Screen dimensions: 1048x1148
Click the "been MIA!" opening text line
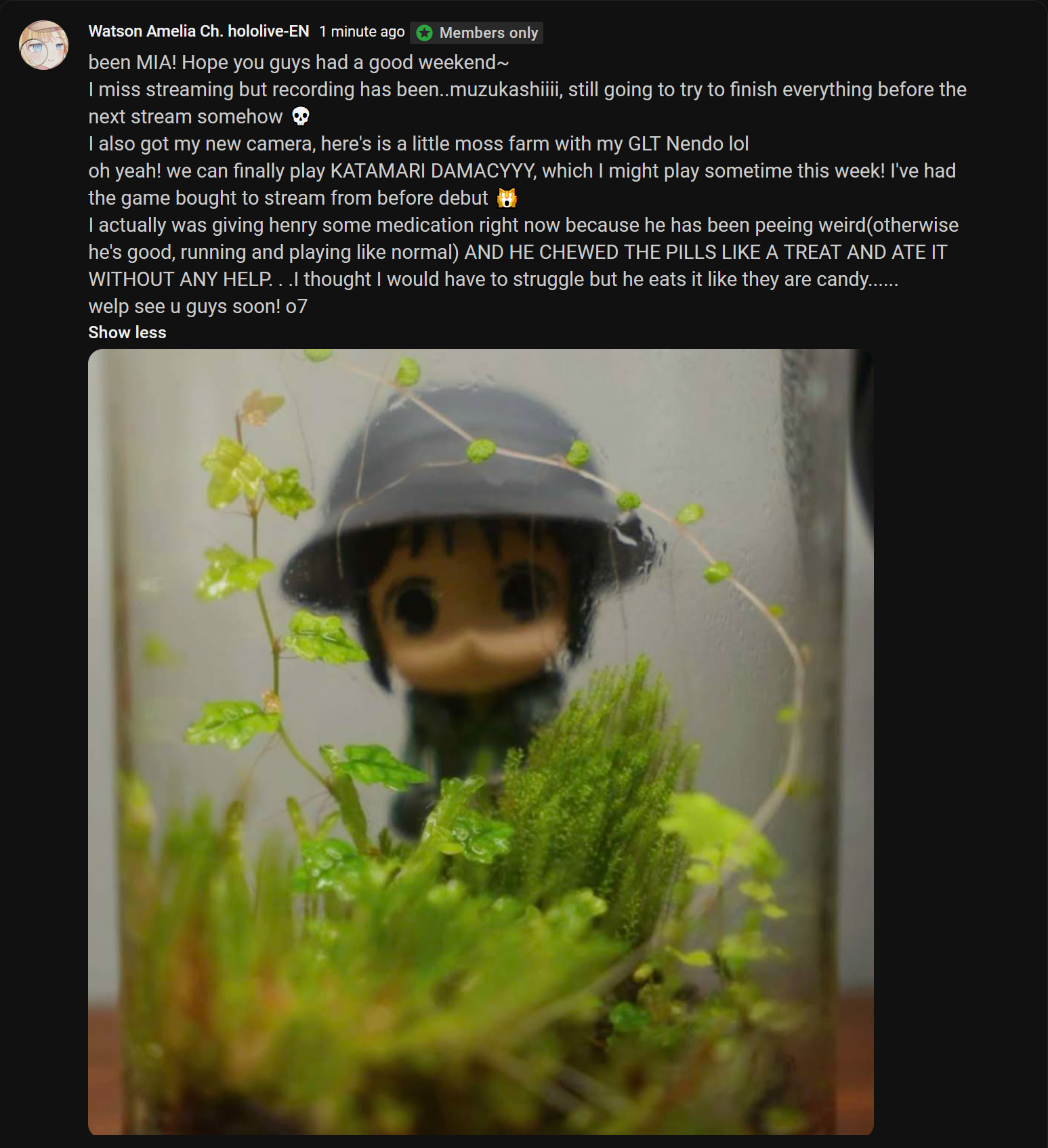click(298, 62)
